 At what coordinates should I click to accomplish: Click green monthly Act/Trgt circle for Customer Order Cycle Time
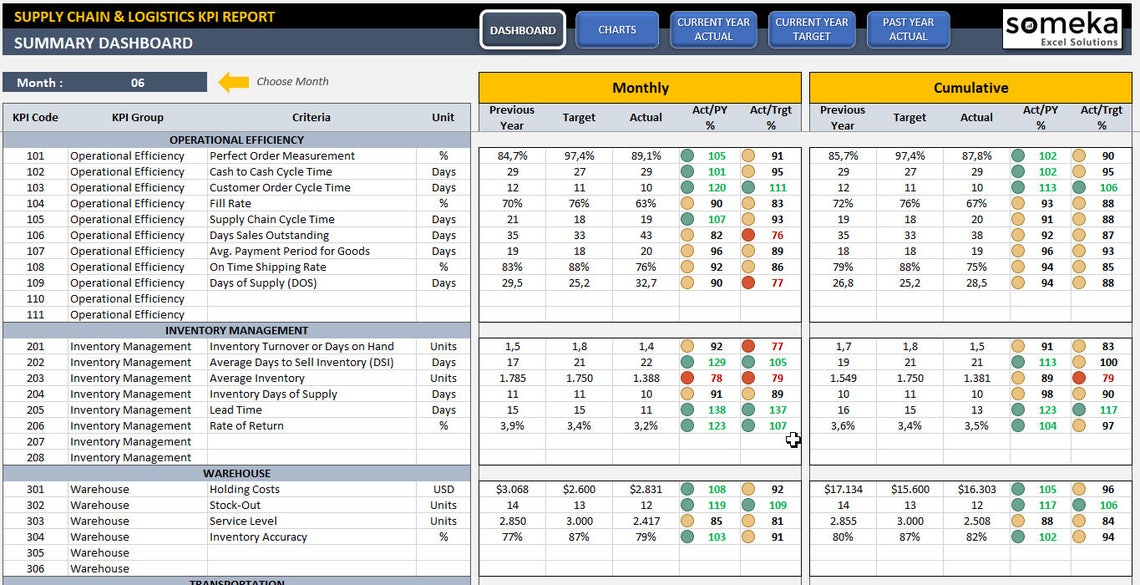(748, 187)
